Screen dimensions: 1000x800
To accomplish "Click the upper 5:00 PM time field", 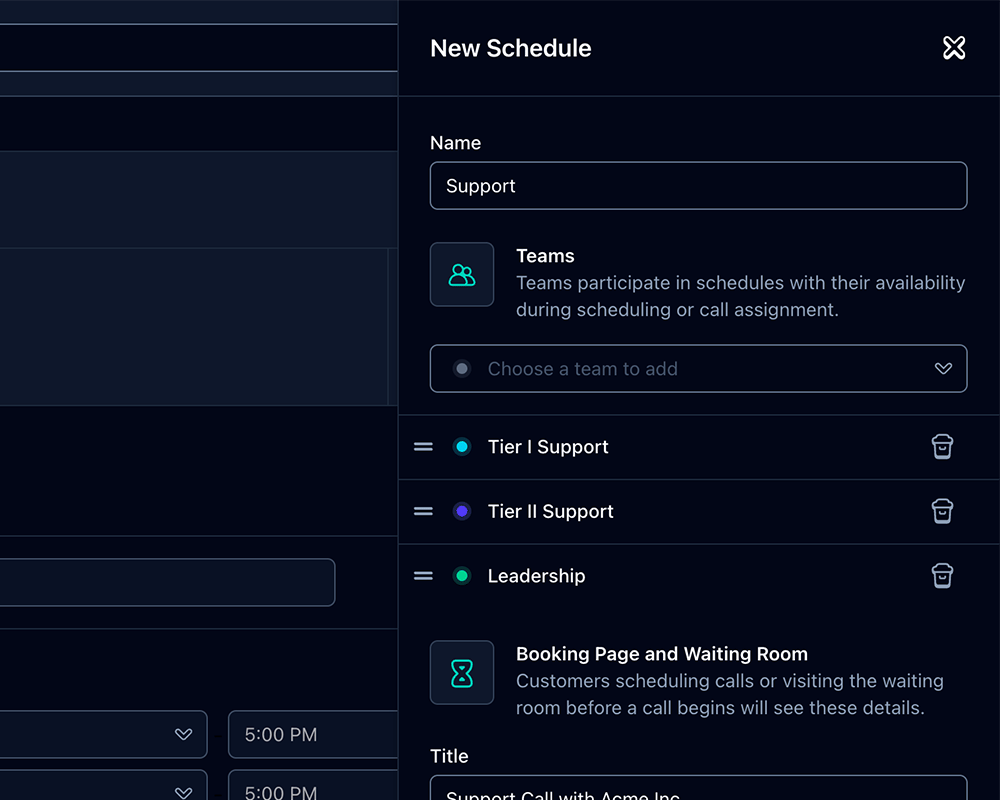I will tap(313, 734).
